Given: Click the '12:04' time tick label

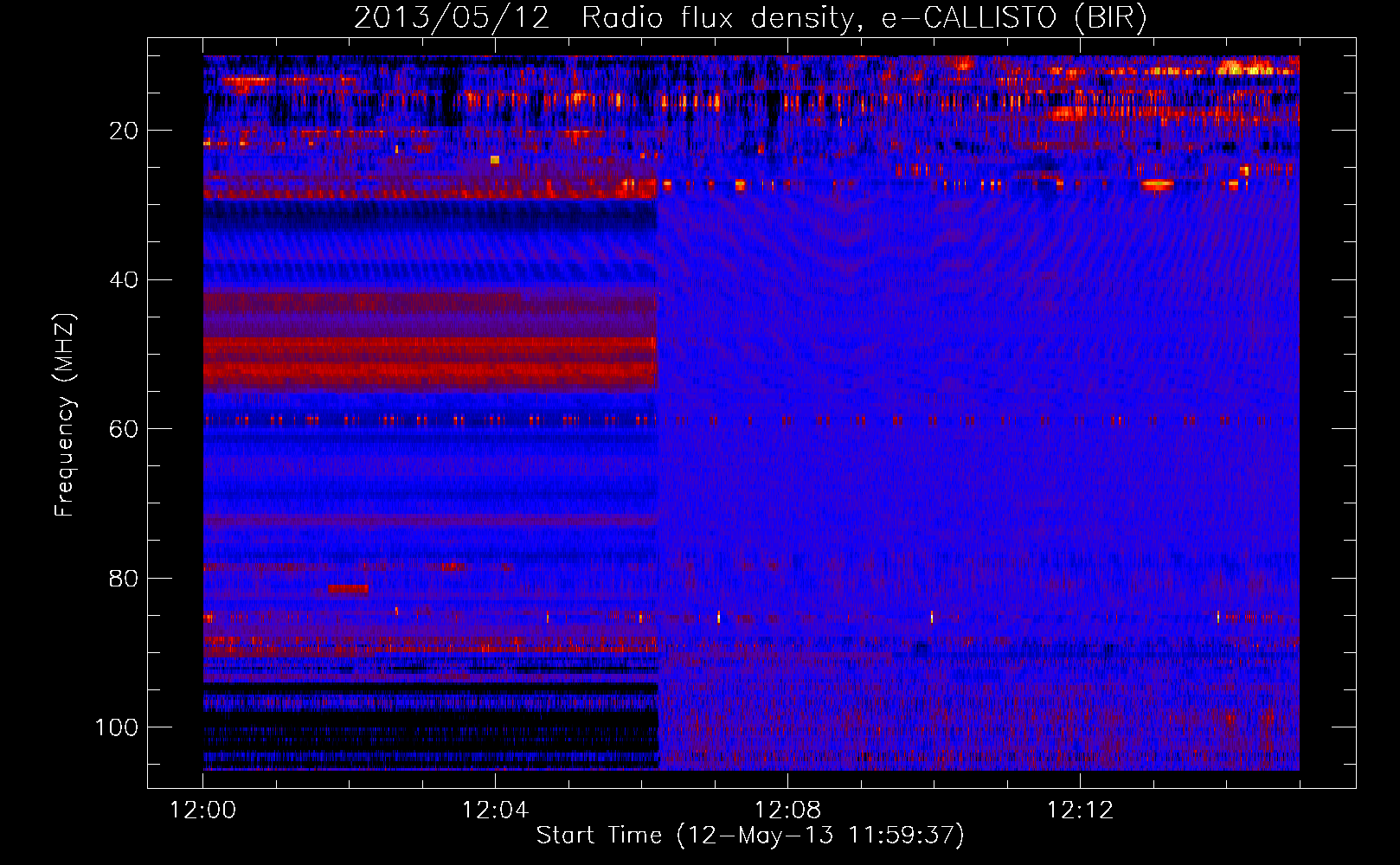Looking at the screenshot, I should [x=495, y=811].
